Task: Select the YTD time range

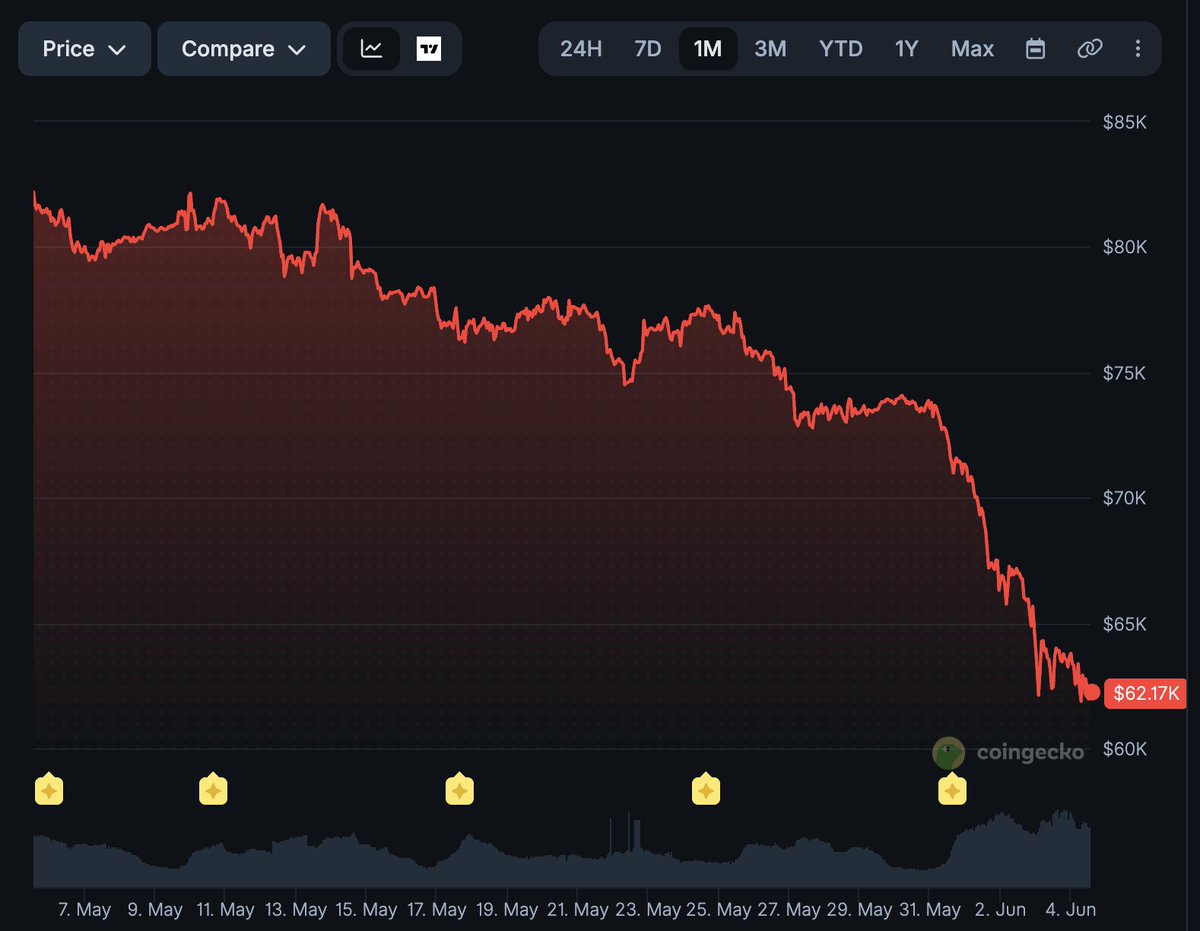Action: pyautogui.click(x=841, y=49)
